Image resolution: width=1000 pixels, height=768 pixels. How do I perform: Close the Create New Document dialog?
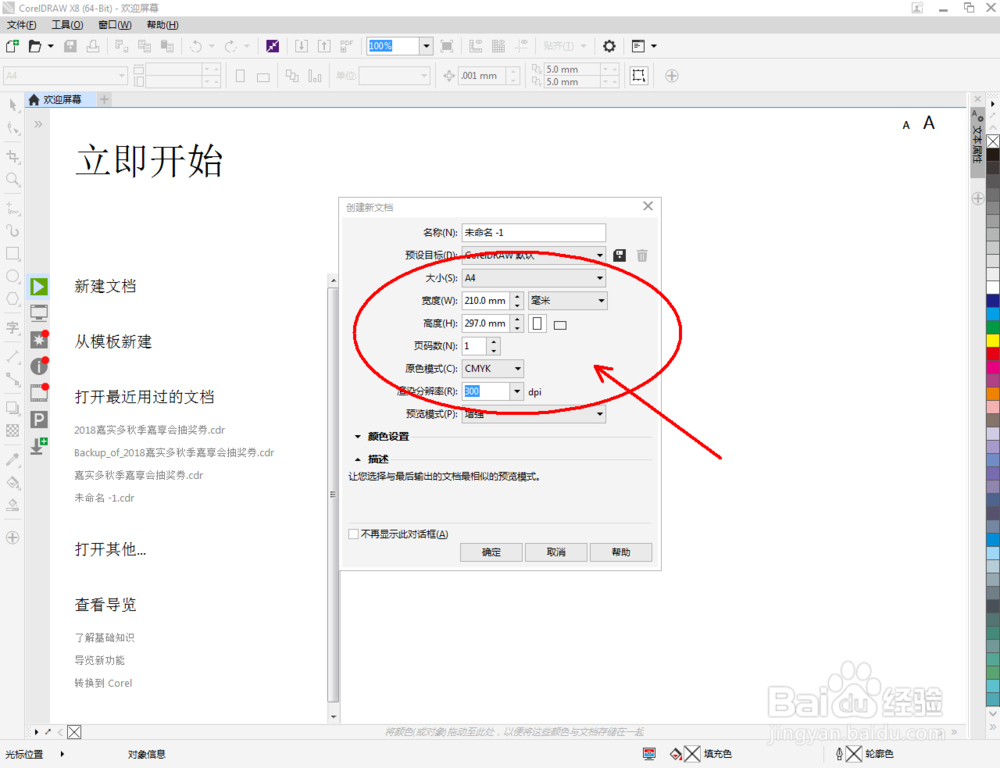click(648, 206)
